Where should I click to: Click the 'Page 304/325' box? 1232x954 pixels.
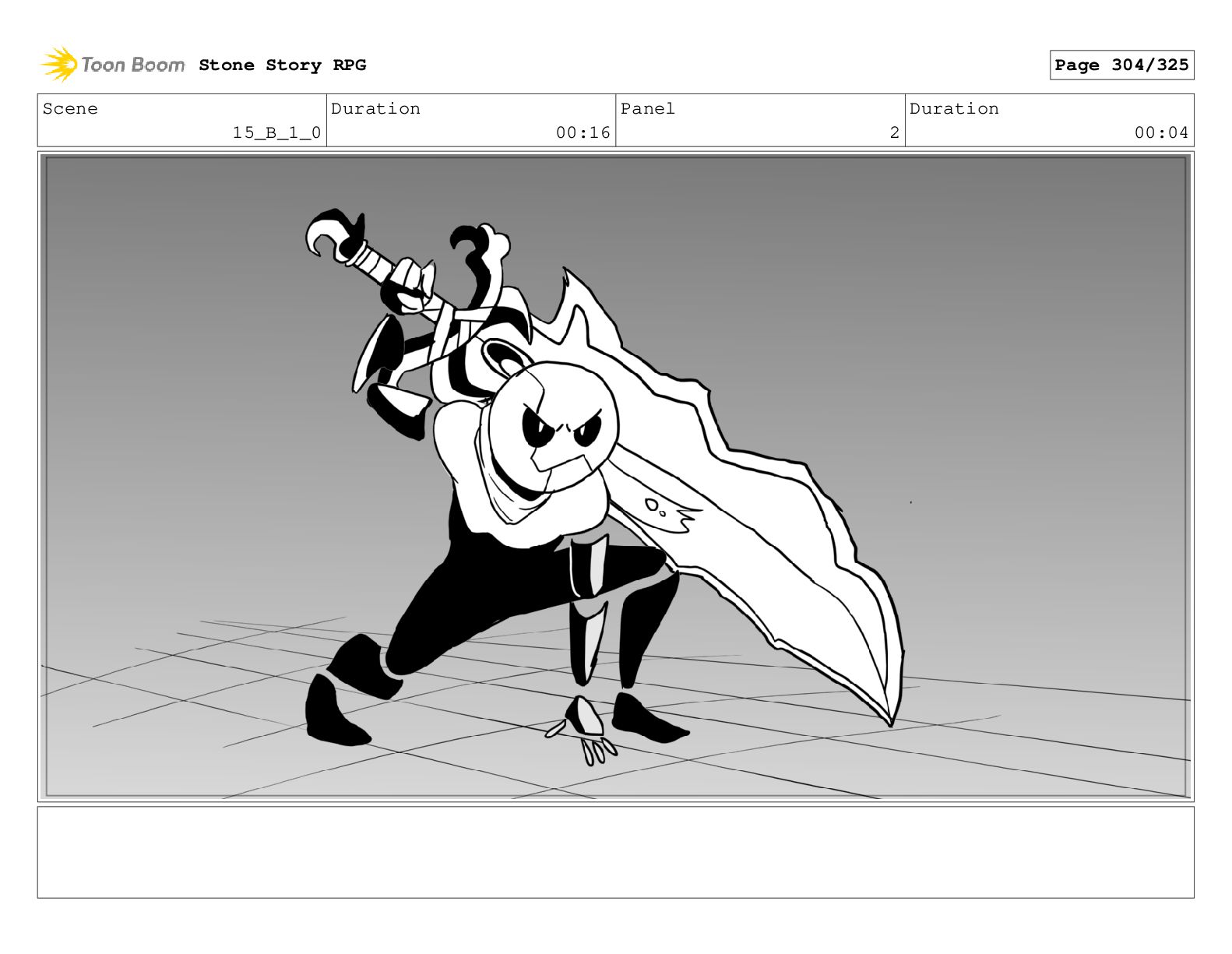click(x=1121, y=65)
